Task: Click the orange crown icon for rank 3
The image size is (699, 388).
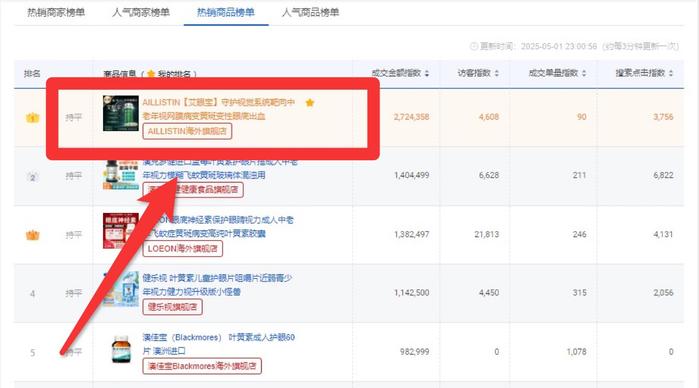Action: point(33,235)
